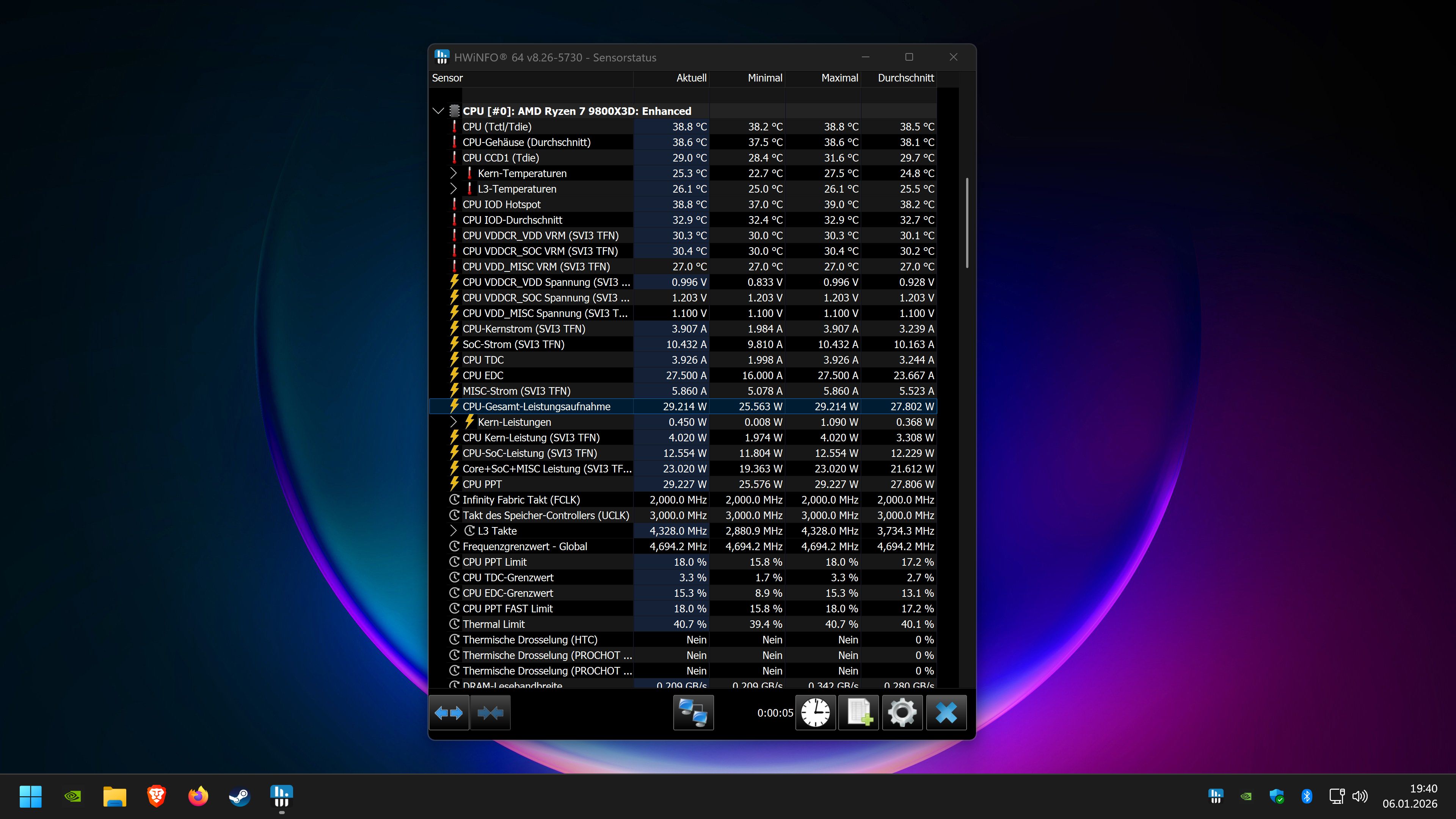Expand the Kern-Leistungen group
The width and height of the screenshot is (1456, 819).
454,422
